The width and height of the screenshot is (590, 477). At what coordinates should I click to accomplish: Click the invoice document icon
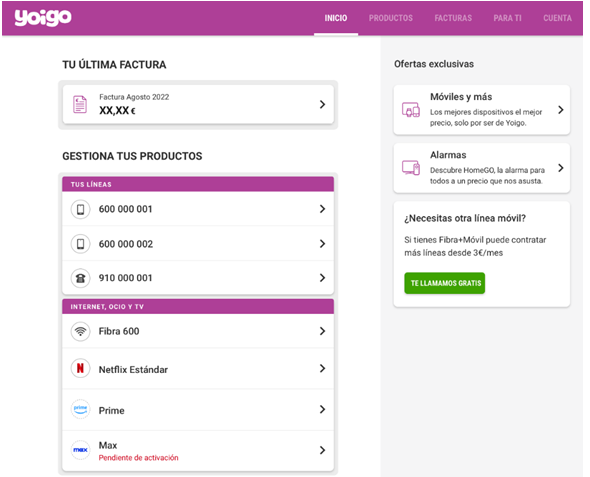[x=80, y=105]
